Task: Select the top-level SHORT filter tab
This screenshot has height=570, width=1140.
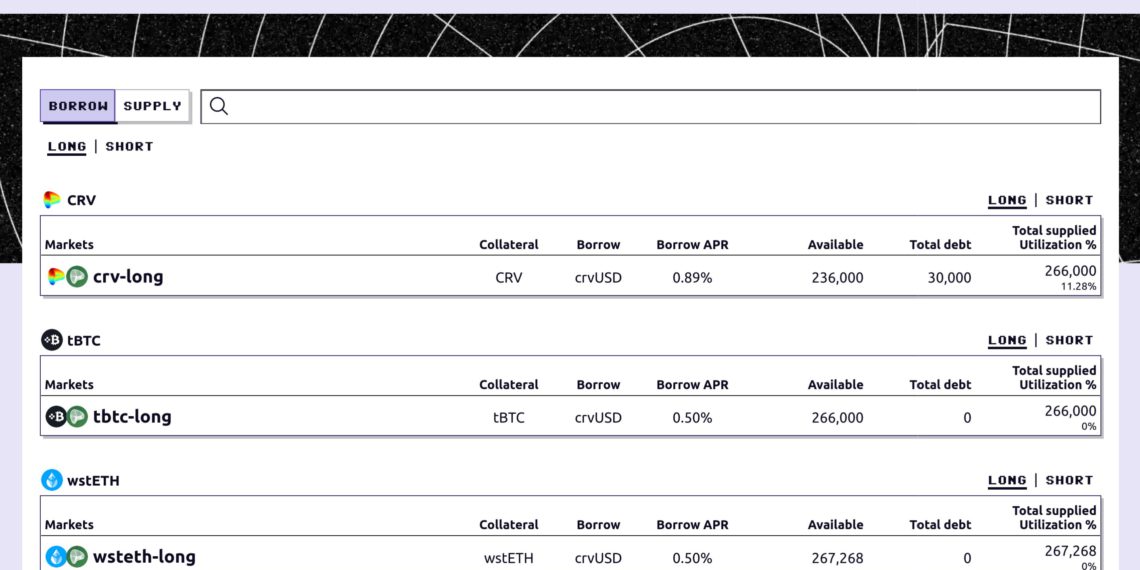Action: 129,147
